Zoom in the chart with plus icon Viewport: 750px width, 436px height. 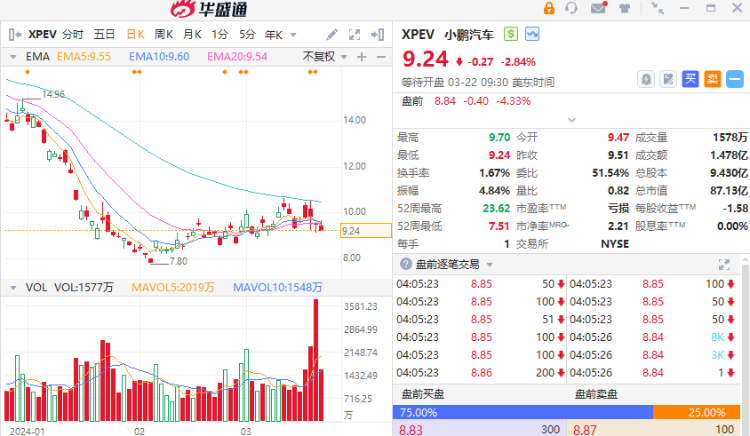(362, 57)
